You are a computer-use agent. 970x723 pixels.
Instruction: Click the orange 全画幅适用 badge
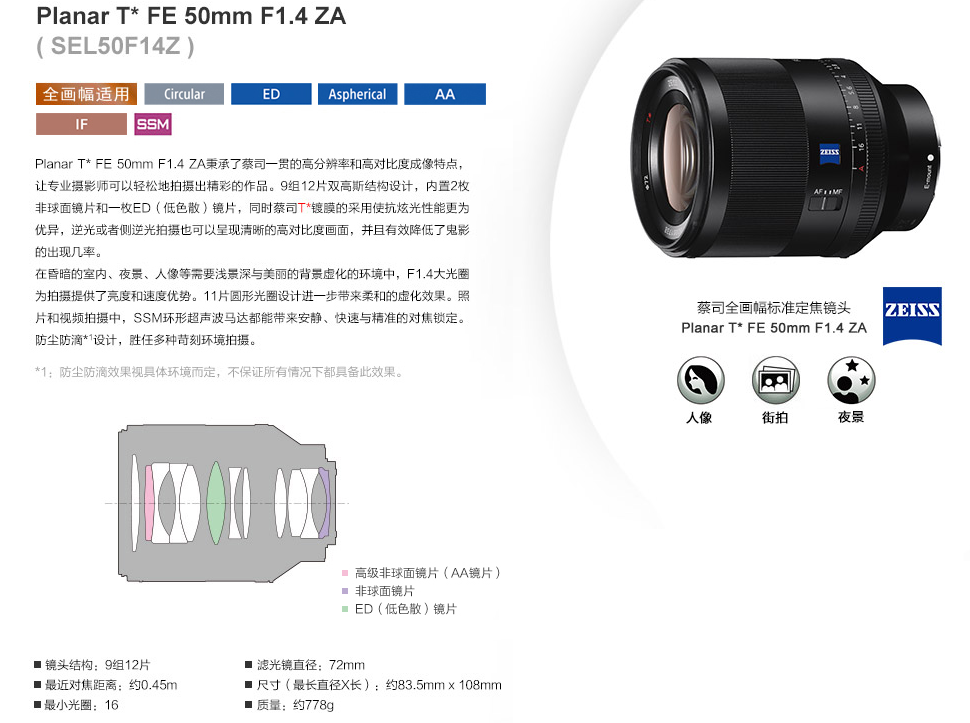(86, 94)
